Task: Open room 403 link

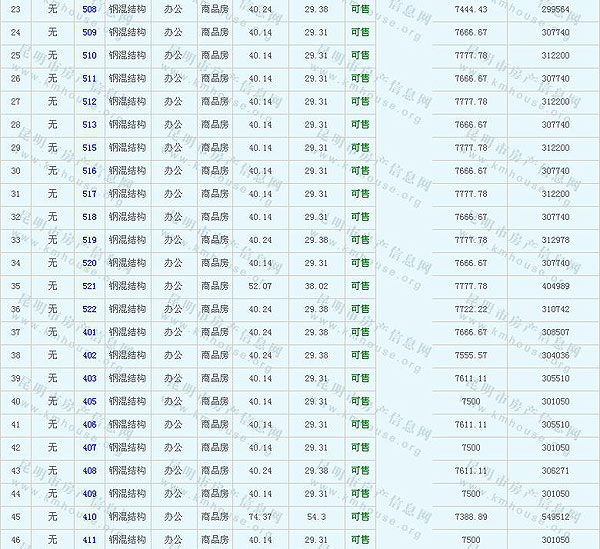Action: [x=89, y=379]
